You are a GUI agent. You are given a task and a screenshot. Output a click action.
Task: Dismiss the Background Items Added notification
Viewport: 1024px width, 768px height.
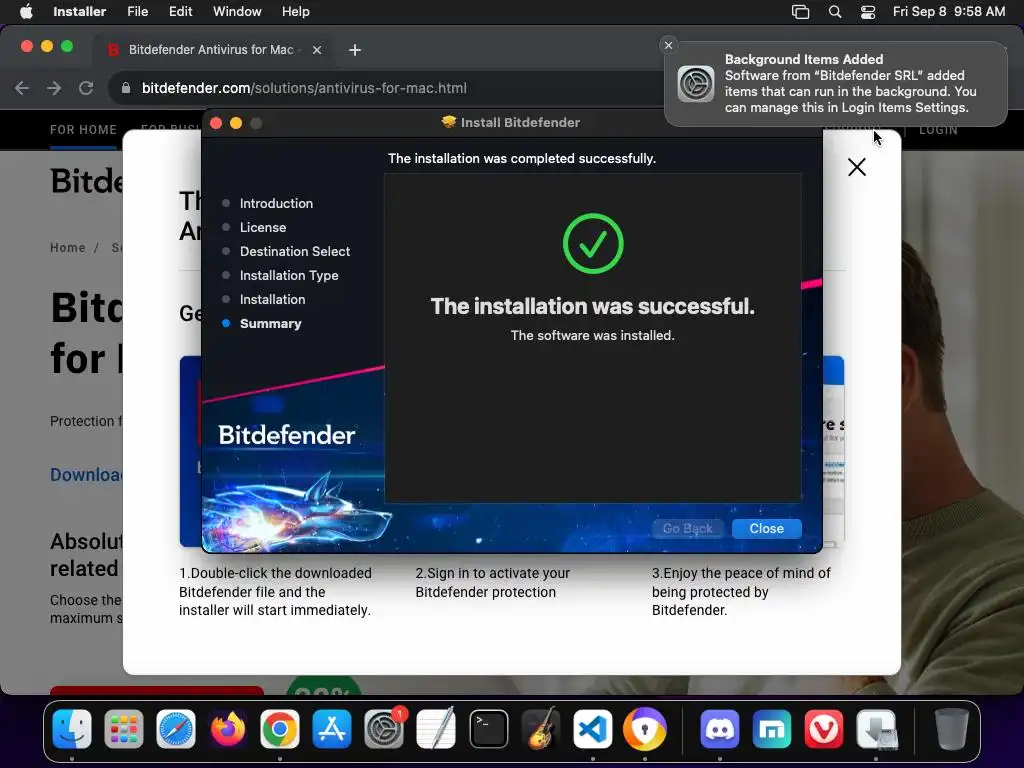click(x=668, y=45)
